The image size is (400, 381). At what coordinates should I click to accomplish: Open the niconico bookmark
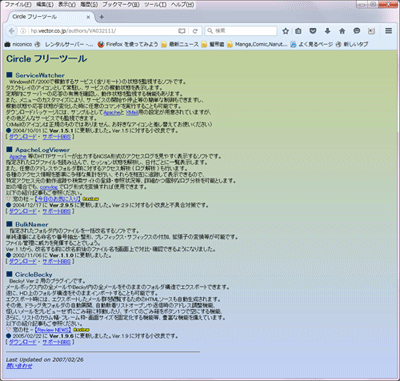[19, 44]
